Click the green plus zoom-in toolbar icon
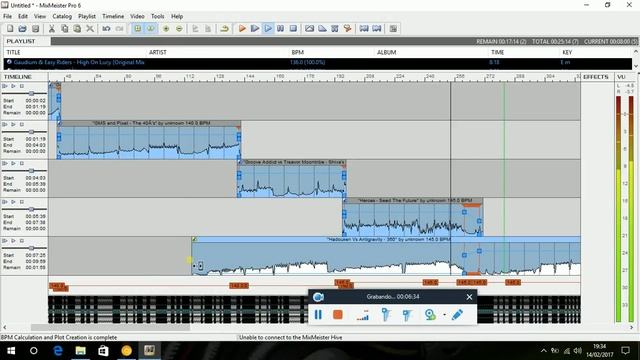This screenshot has height=360, width=640. click(166, 29)
